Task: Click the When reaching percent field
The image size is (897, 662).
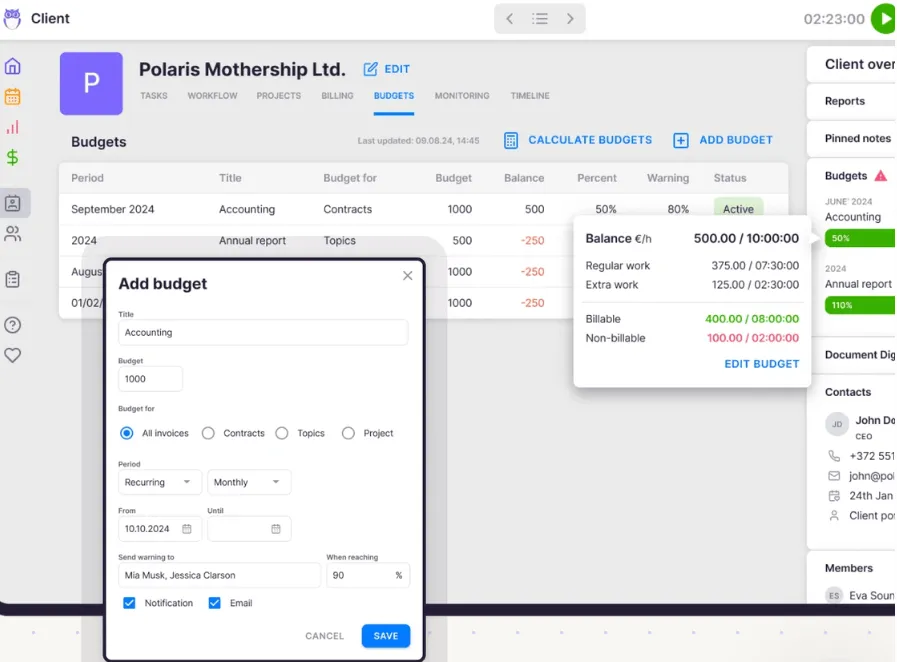Action: tap(368, 576)
